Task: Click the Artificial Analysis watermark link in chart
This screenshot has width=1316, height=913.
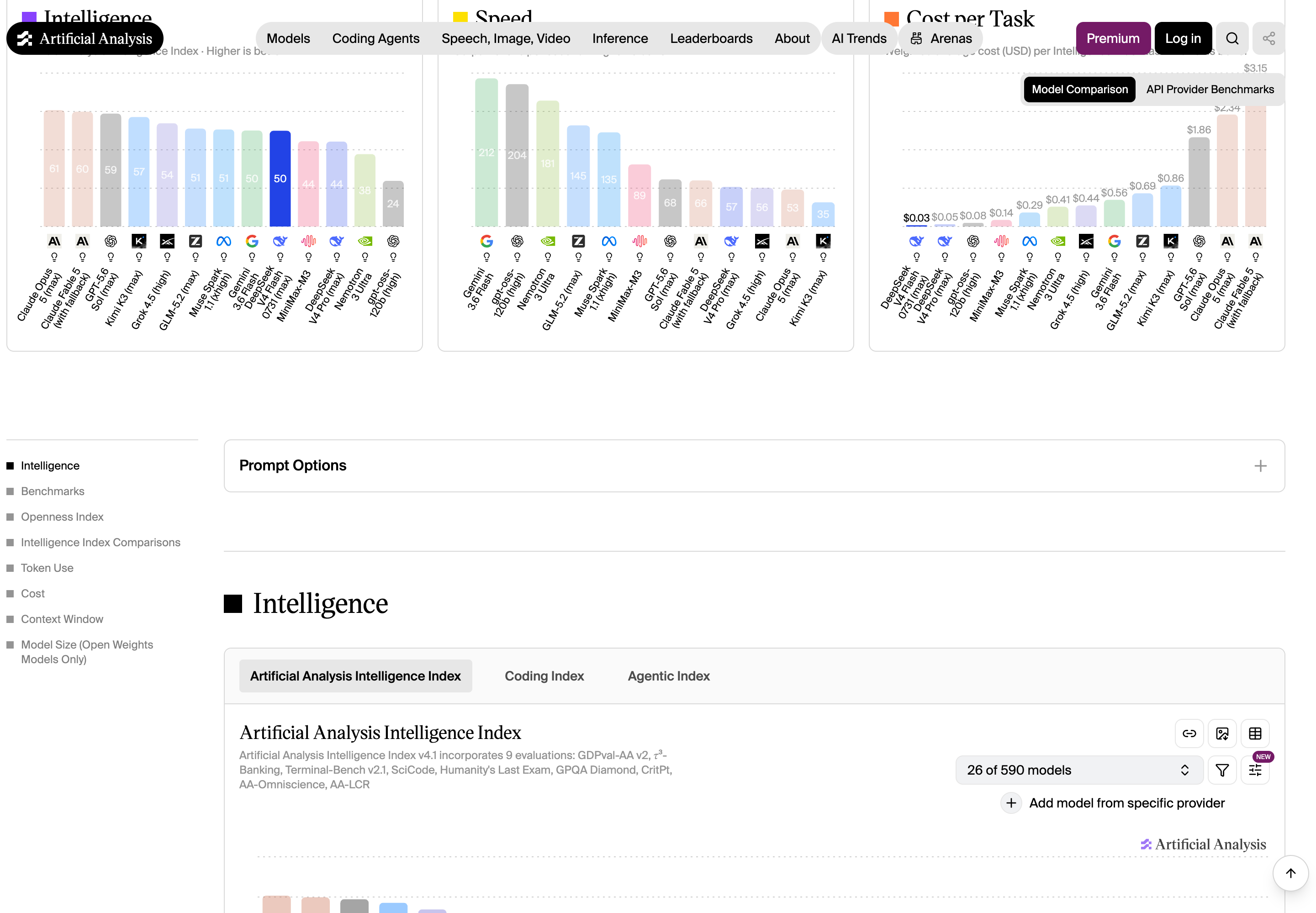Action: point(1203,844)
